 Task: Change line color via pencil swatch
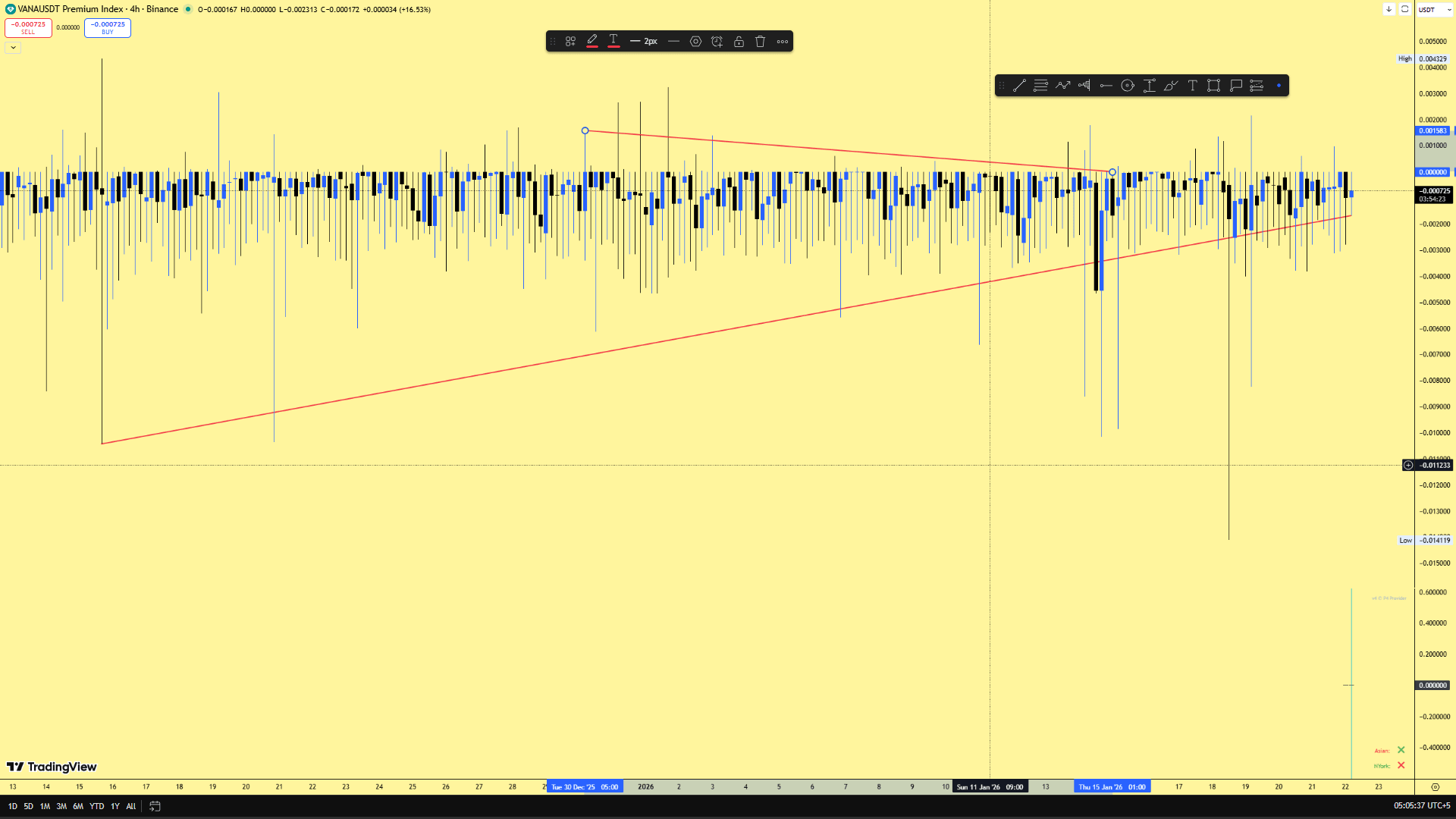592,41
